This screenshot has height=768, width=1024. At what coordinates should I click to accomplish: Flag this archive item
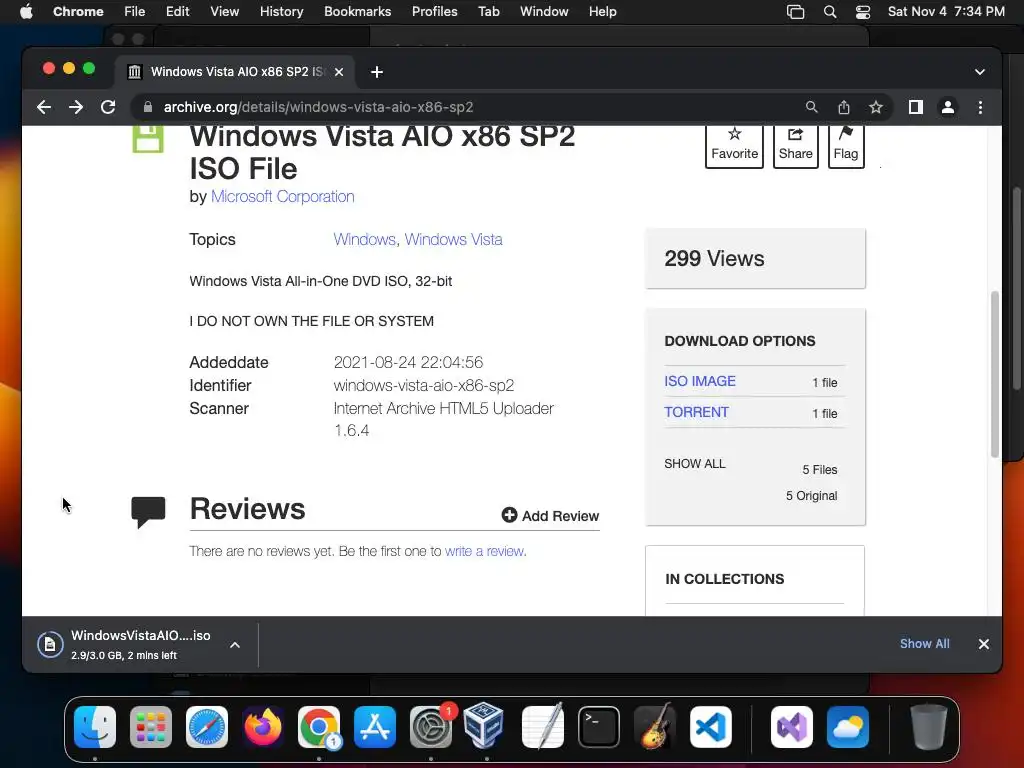846,145
